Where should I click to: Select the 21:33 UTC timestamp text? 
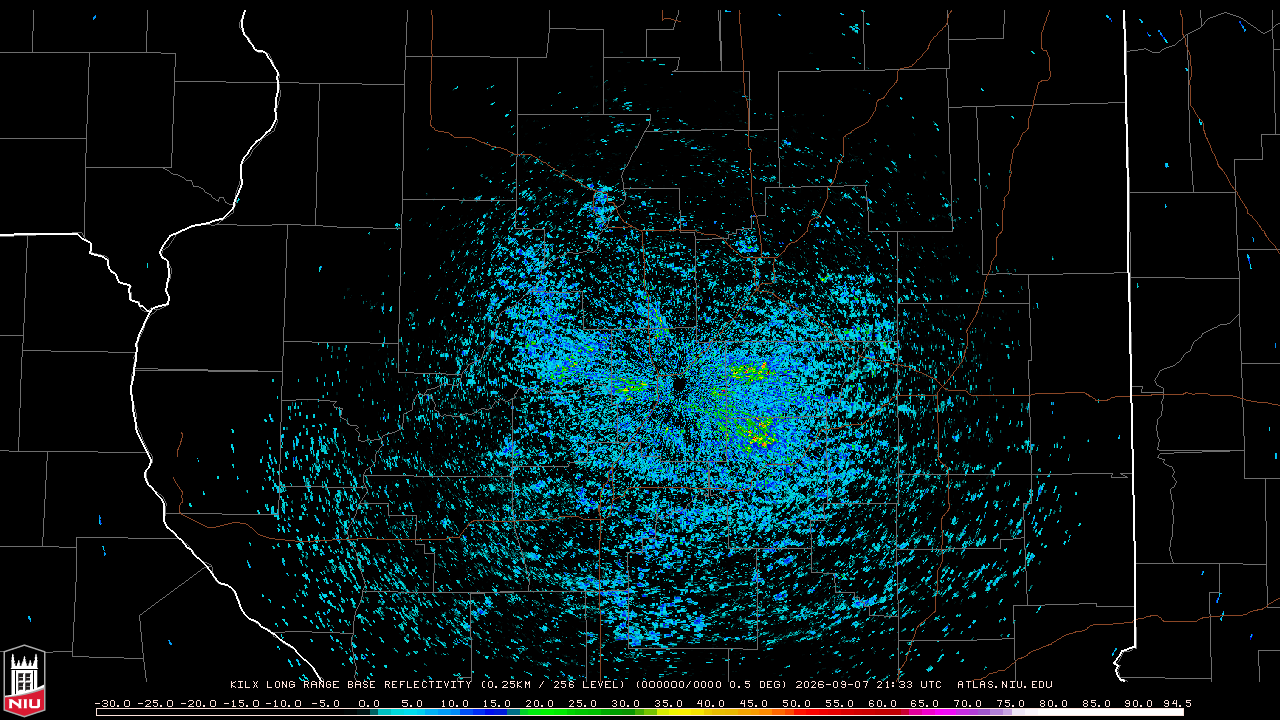[905, 685]
